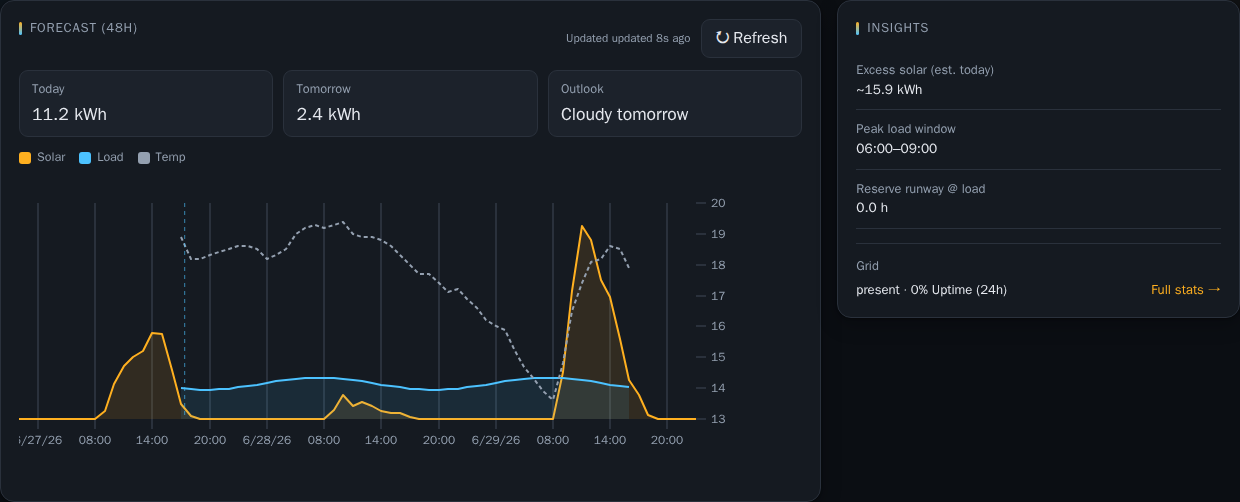
Task: Click the 'Updated updated 8s ago' text
Action: (628, 39)
